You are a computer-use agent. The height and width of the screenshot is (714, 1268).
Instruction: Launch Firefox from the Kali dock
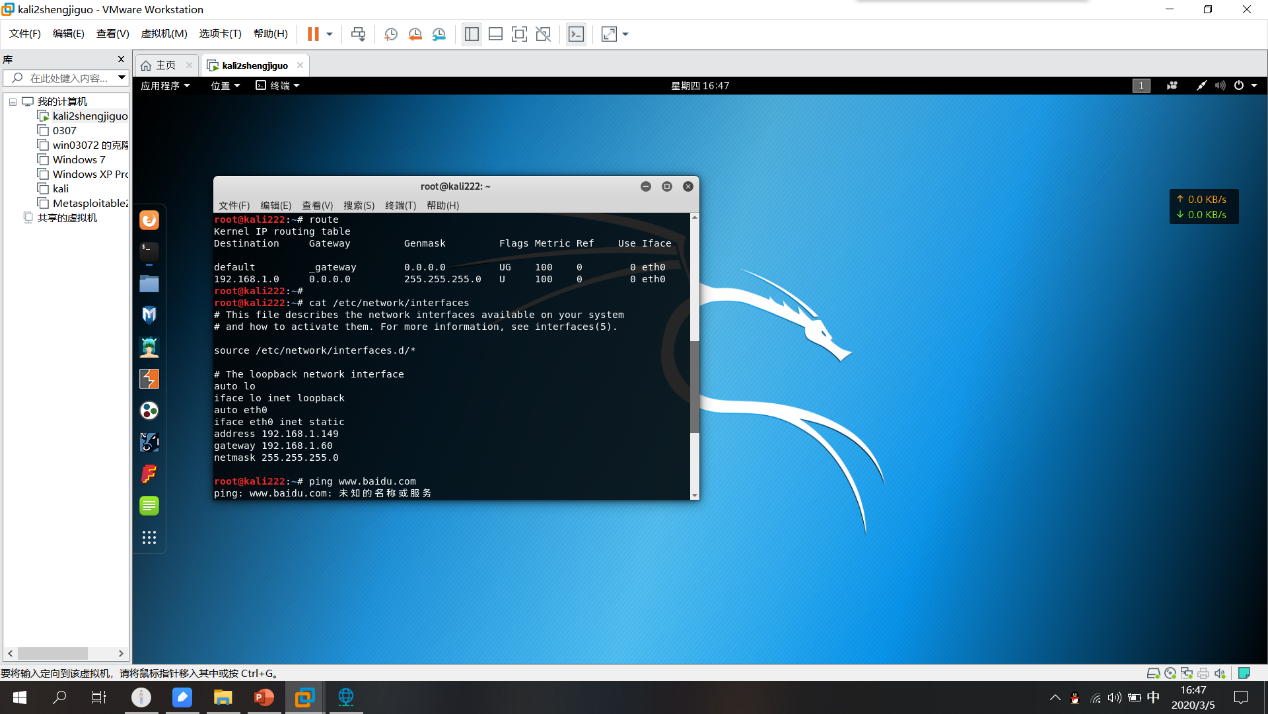click(148, 219)
